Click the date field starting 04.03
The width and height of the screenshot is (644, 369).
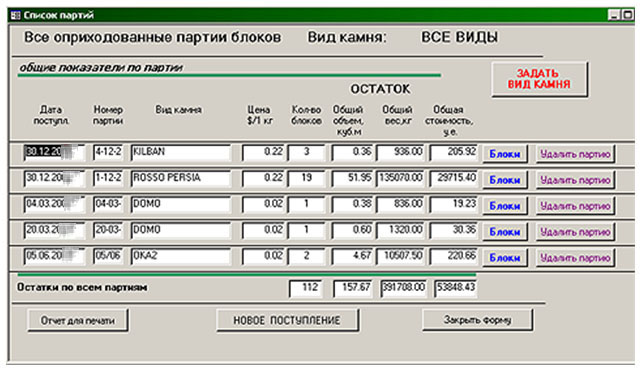54,204
